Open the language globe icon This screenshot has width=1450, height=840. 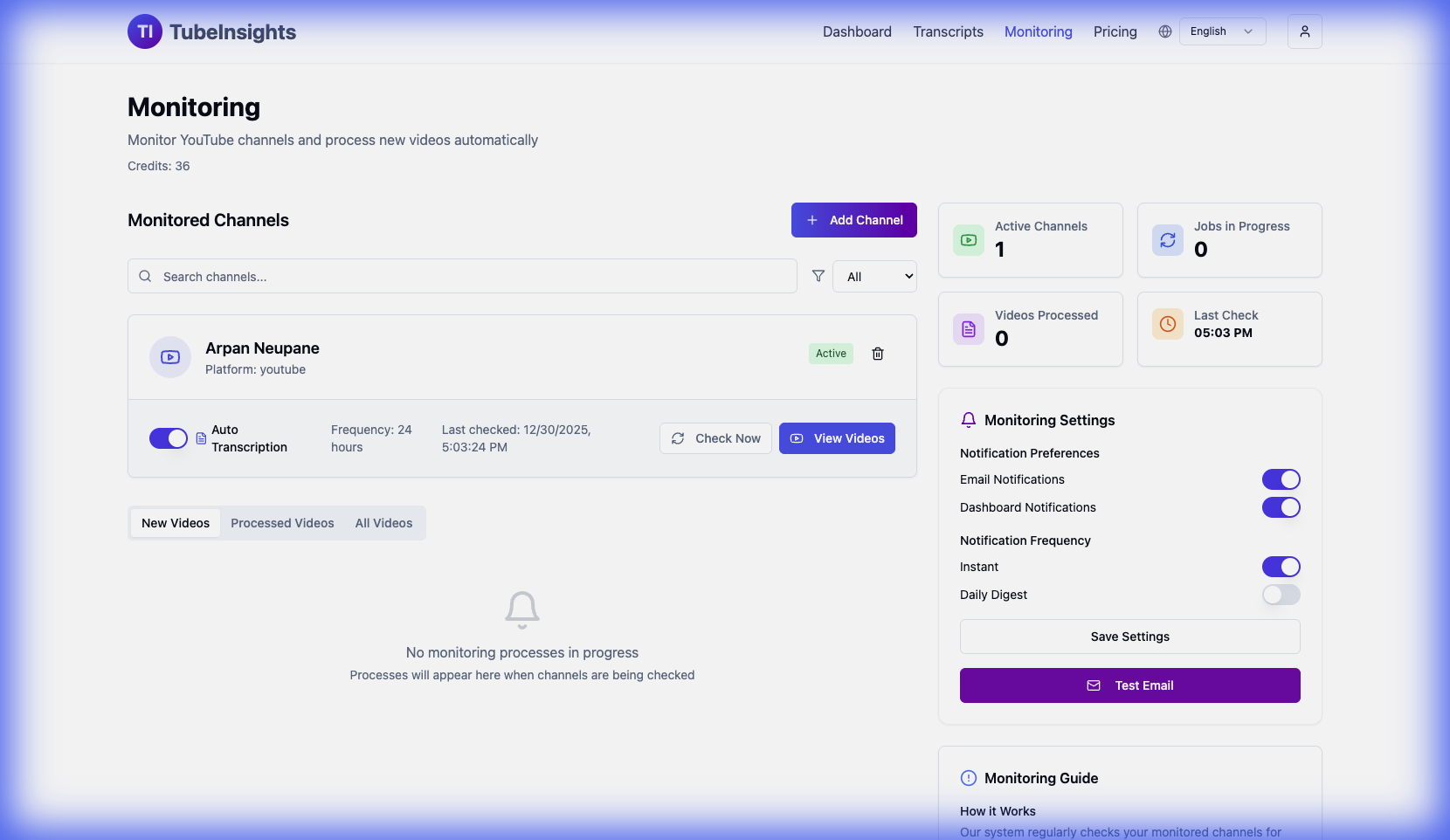tap(1164, 31)
